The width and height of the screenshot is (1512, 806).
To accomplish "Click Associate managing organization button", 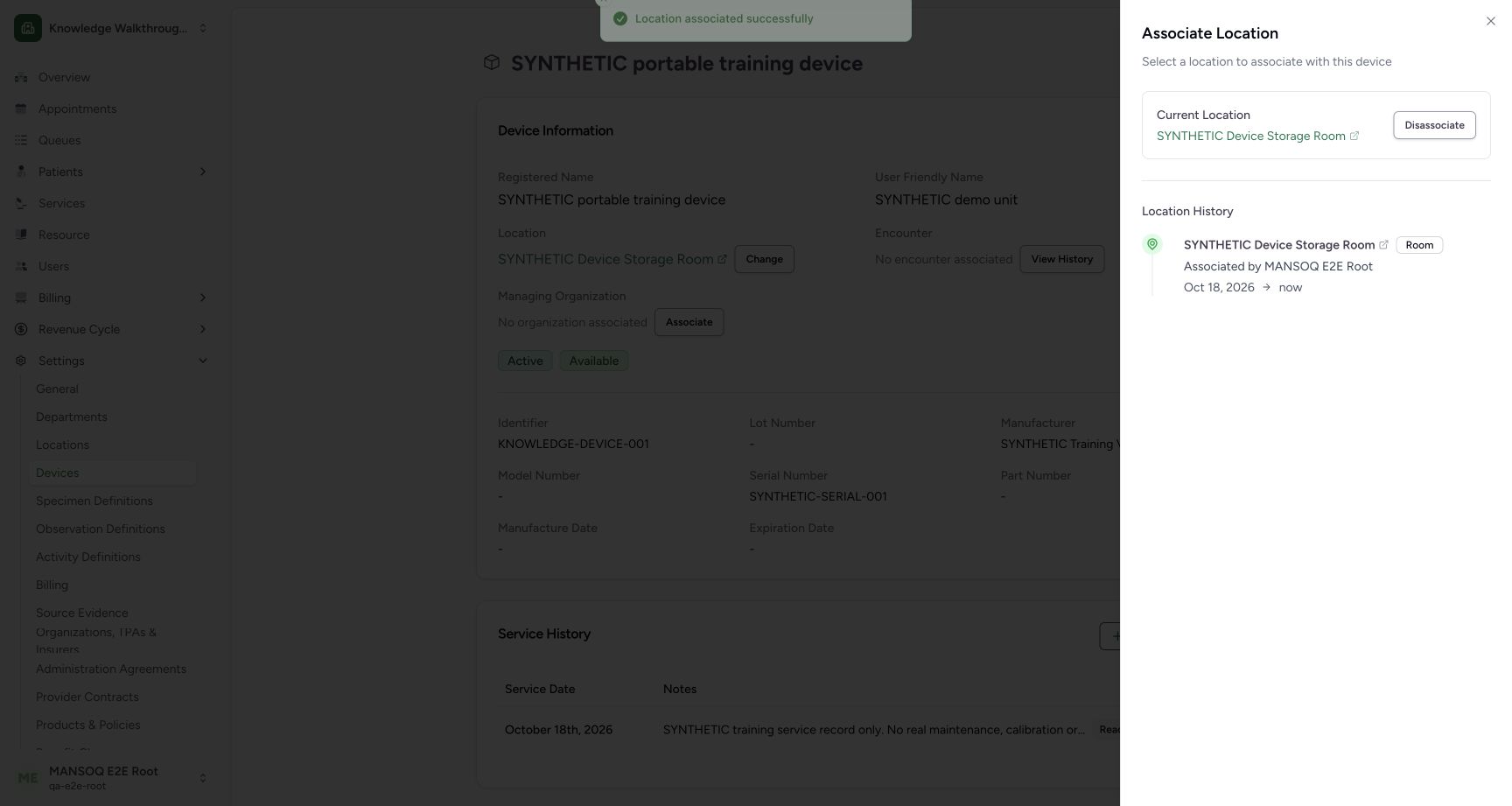I will pyautogui.click(x=689, y=322).
